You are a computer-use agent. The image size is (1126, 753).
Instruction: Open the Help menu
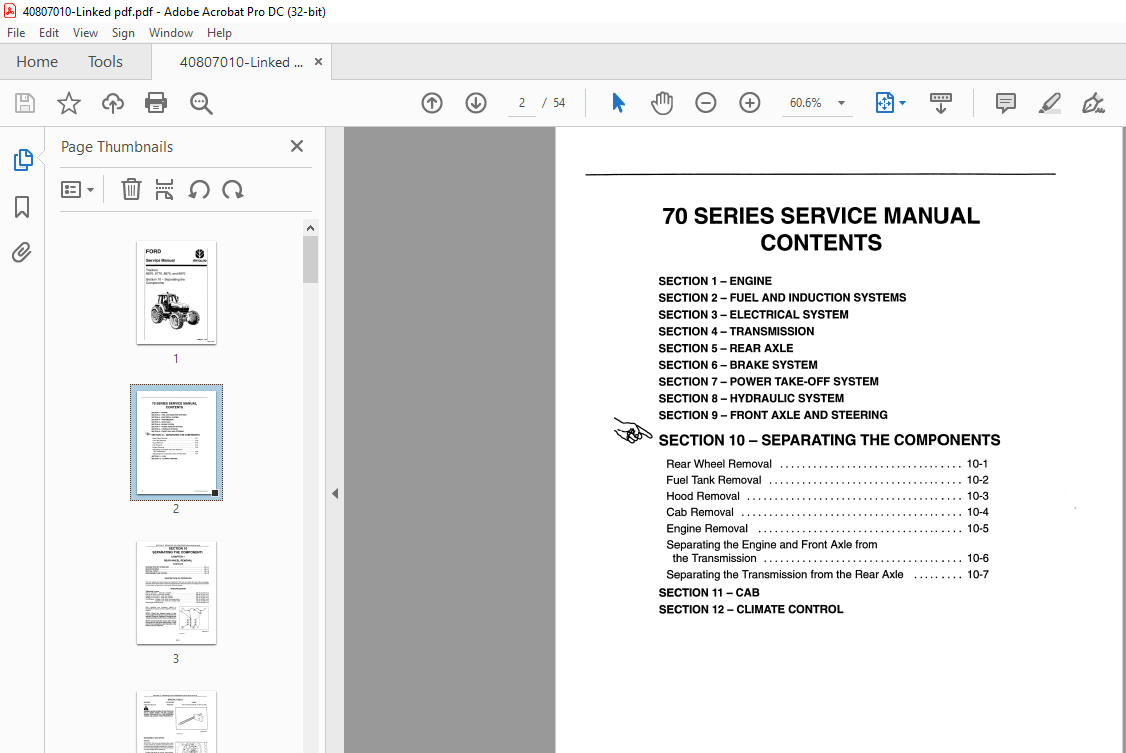point(219,33)
